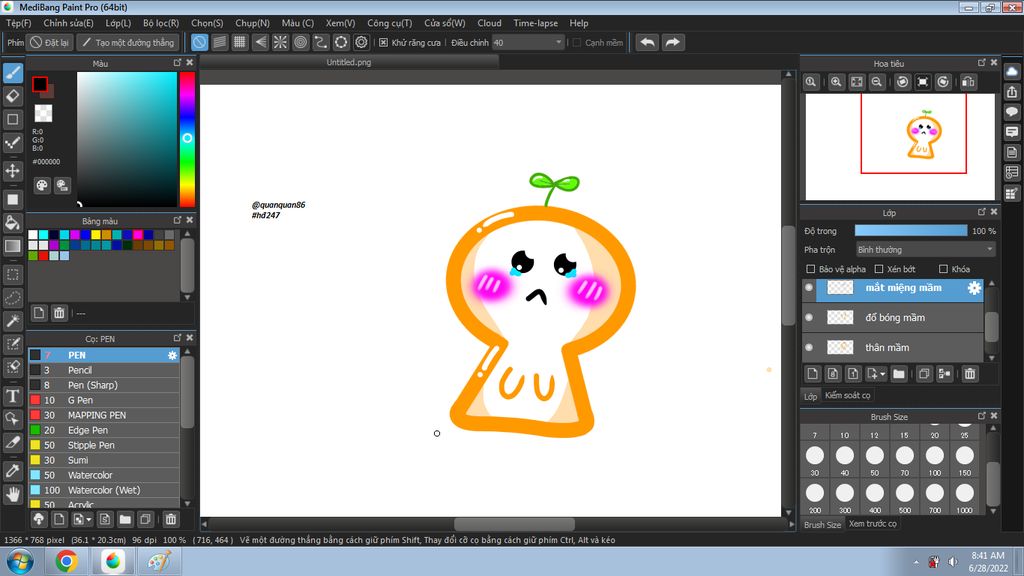The image size is (1024, 576).
Task: Enable the grid (cross) snap guide
Action: pyautogui.click(x=240, y=42)
